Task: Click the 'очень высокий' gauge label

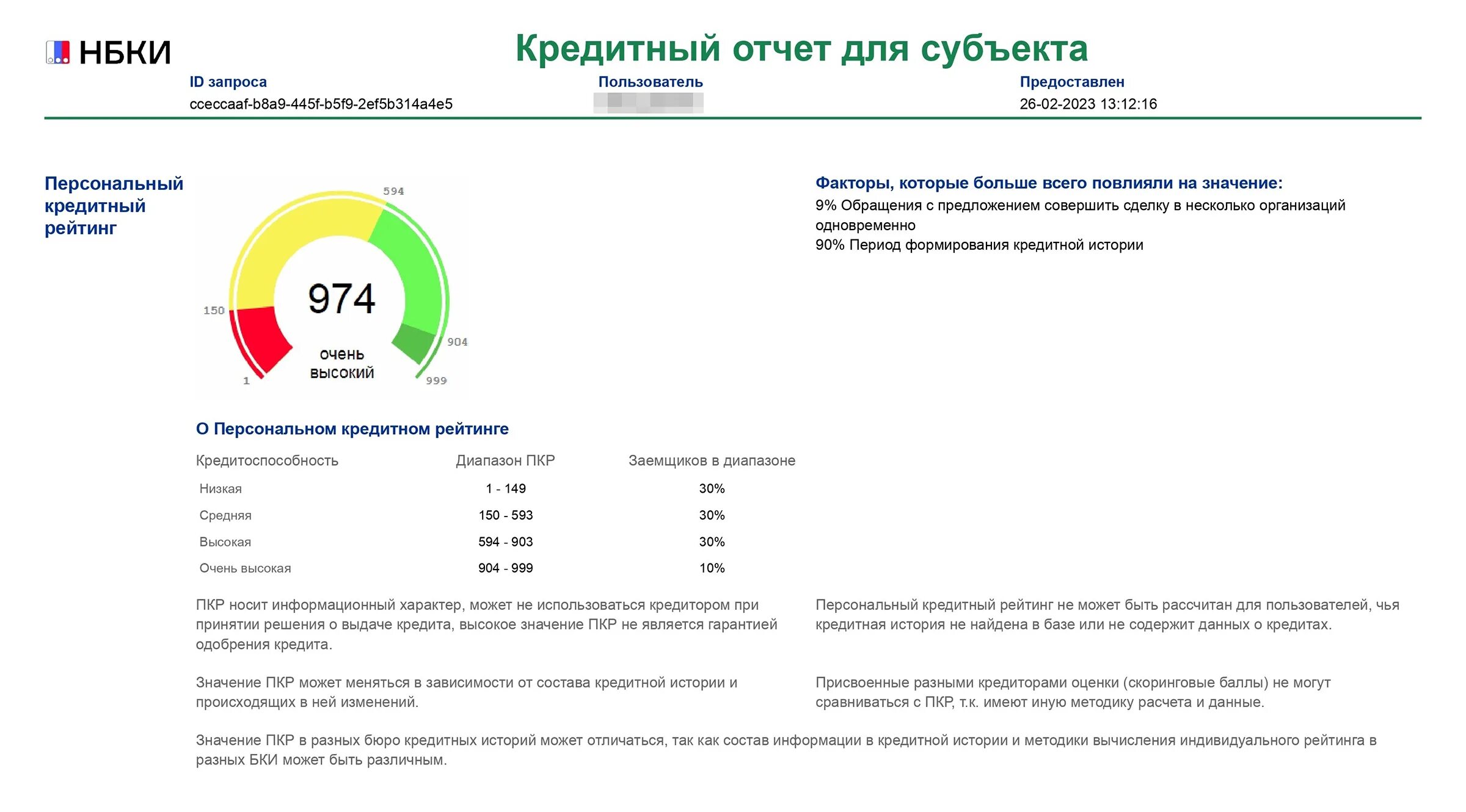Action: (x=341, y=364)
